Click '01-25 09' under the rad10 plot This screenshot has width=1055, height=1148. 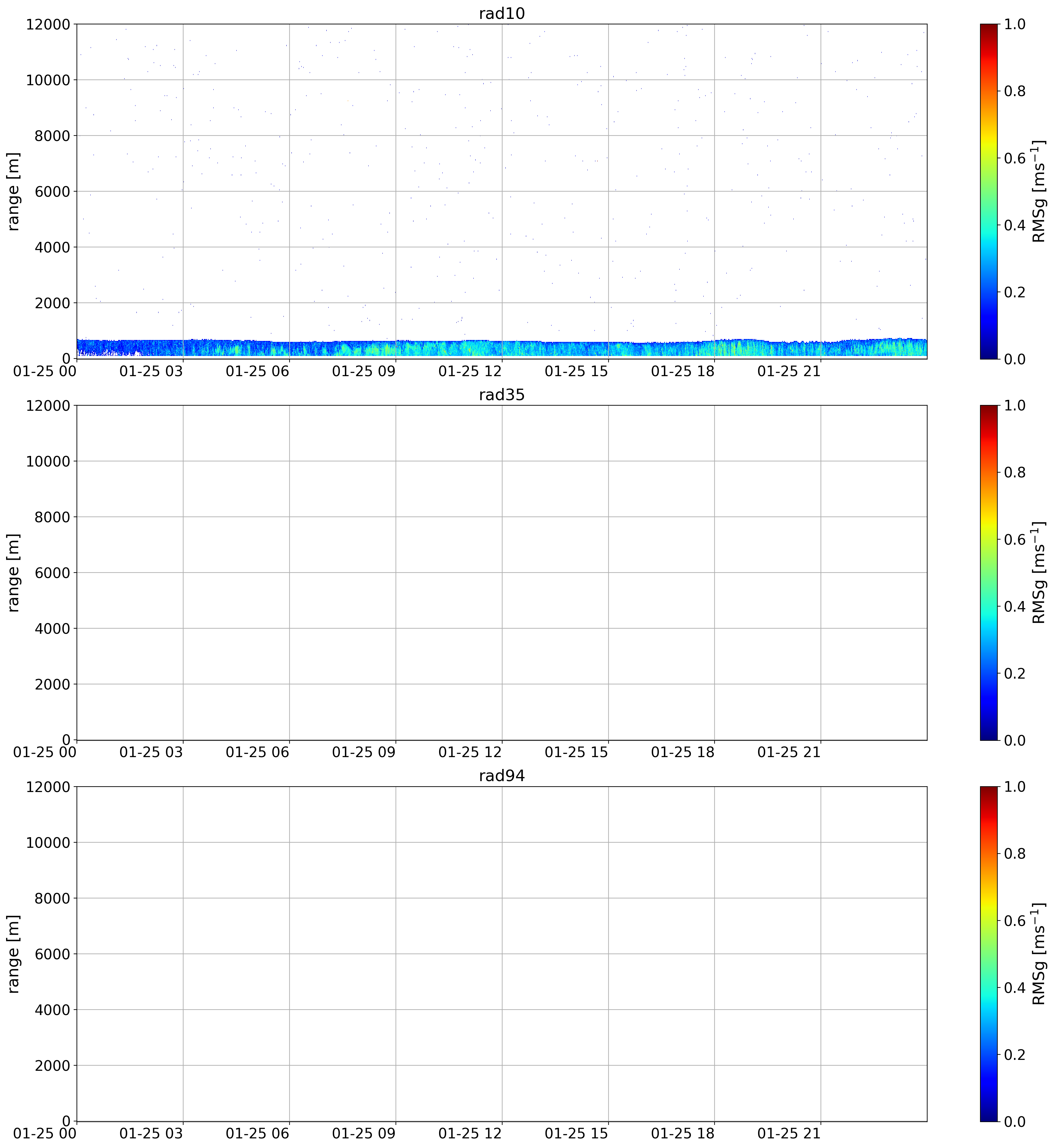(364, 371)
